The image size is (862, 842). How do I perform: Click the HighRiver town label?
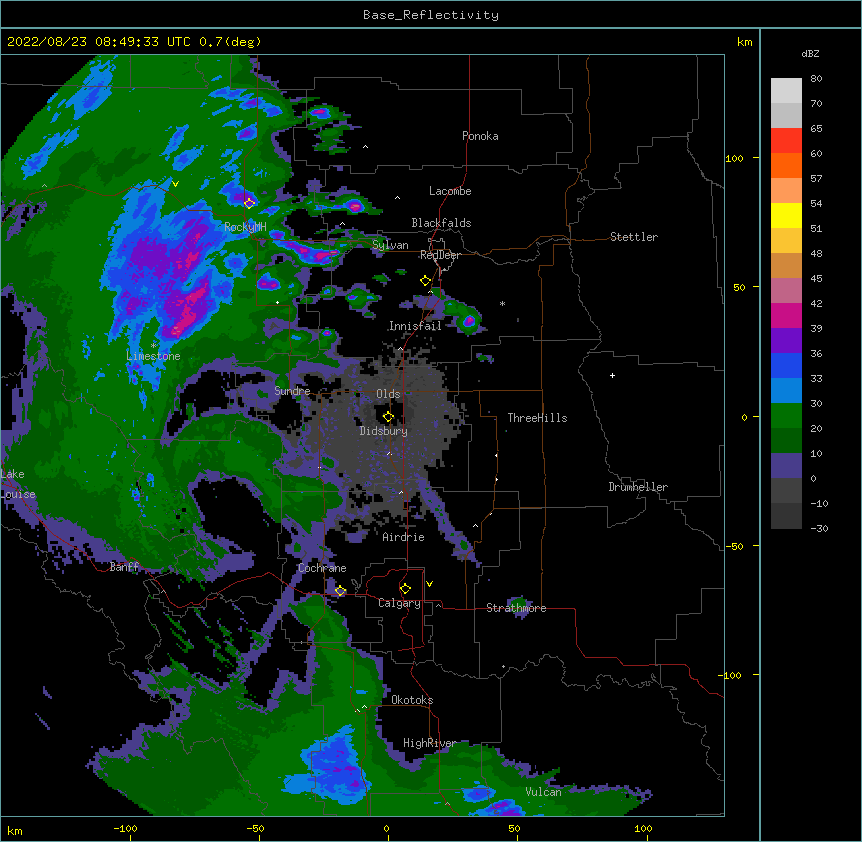[x=429, y=743]
